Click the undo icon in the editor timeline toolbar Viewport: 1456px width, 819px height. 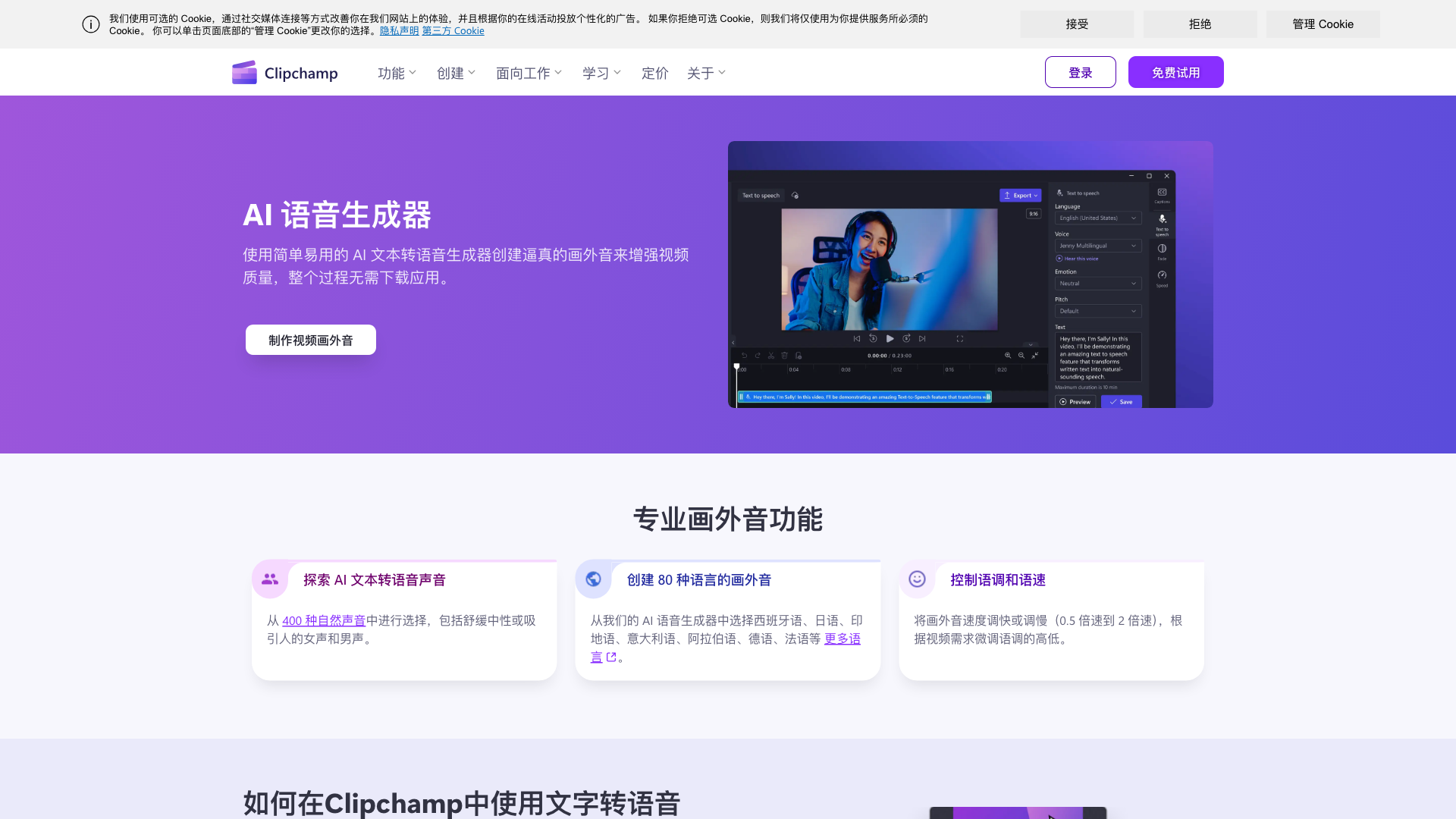(744, 356)
